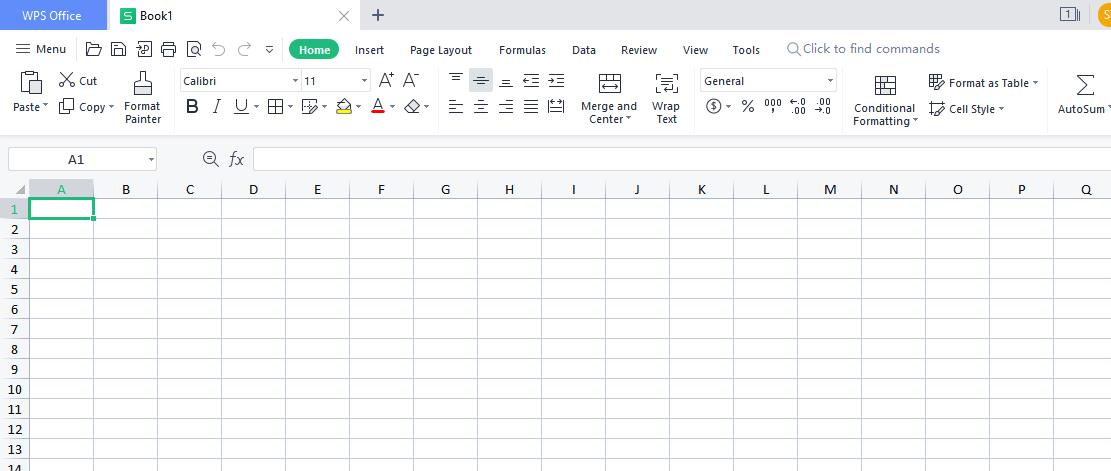Click the Export to PDF icon
The height and width of the screenshot is (471, 1111).
tap(144, 49)
